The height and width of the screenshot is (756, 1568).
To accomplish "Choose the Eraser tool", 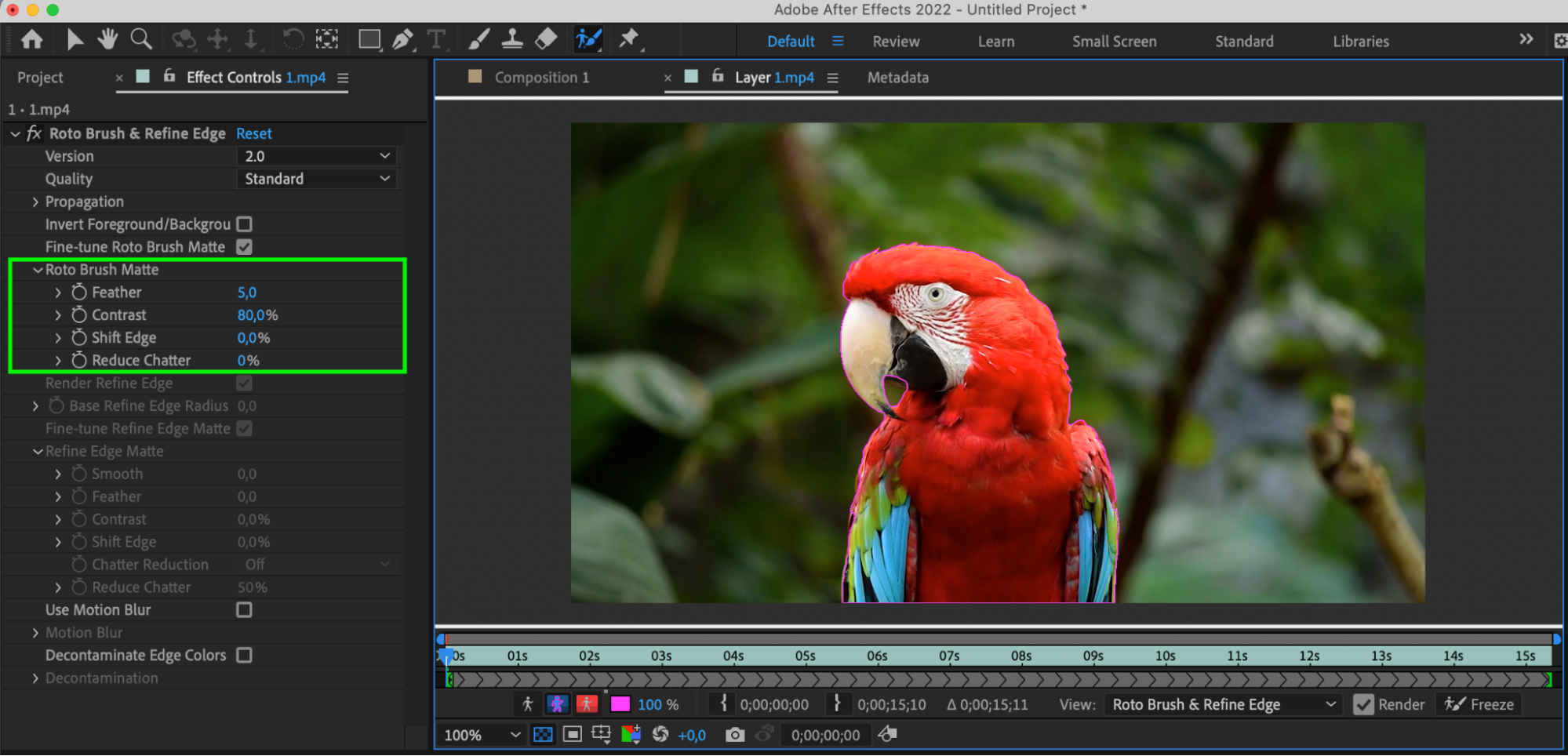I will (x=546, y=39).
